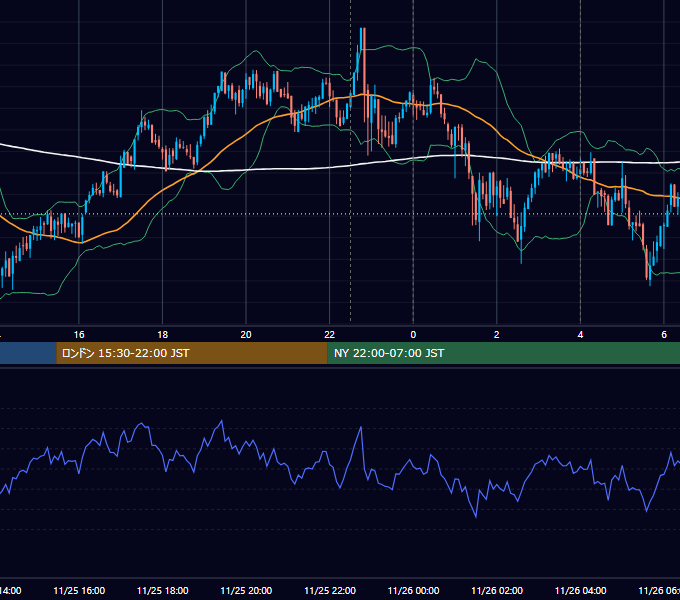Select the 0 hour label on price chart
The width and height of the screenshot is (680, 600).
(413, 335)
